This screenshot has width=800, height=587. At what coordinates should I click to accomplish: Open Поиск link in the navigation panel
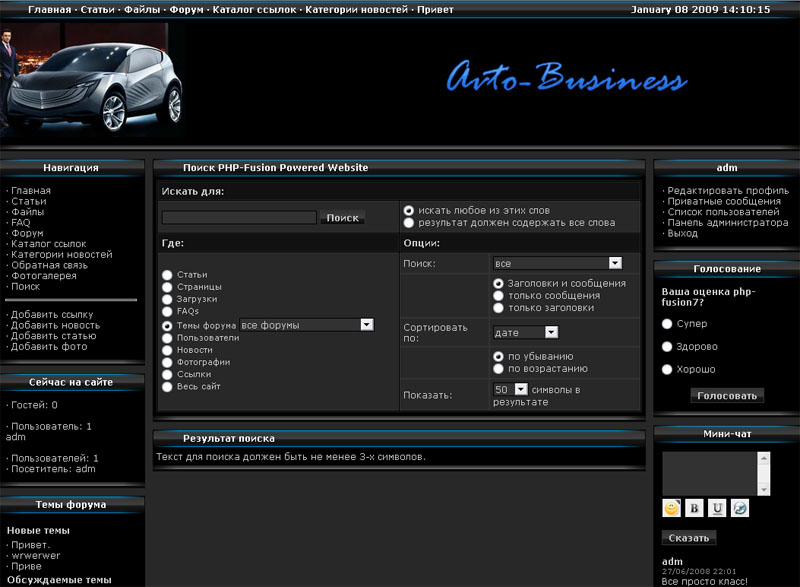pyautogui.click(x=26, y=287)
